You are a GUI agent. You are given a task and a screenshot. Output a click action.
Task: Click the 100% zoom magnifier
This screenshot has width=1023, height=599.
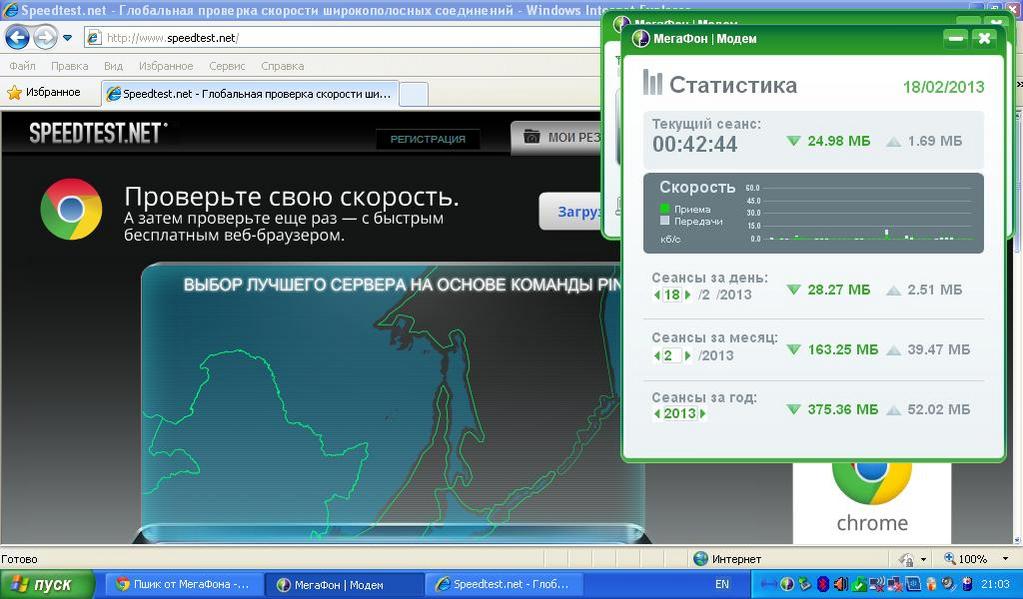pyautogui.click(x=950, y=559)
